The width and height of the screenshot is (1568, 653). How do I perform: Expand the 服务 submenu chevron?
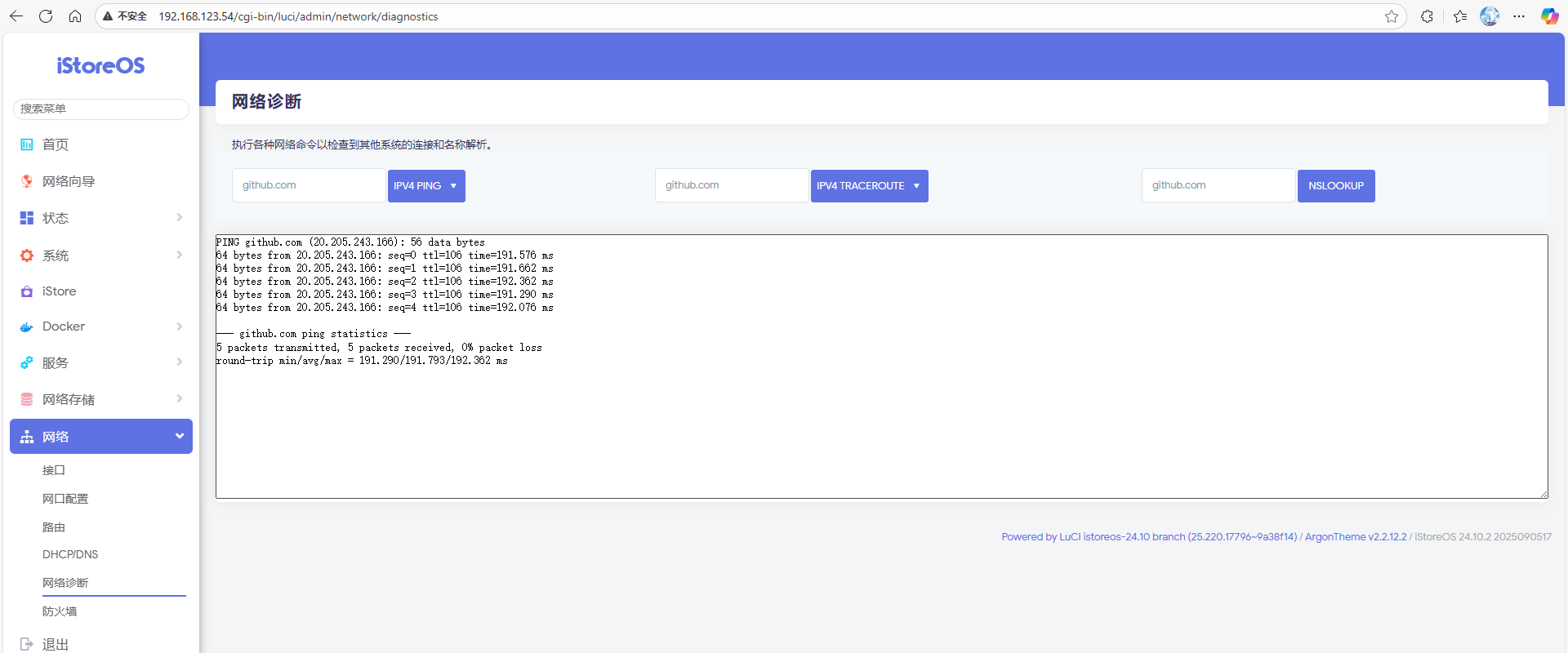pyautogui.click(x=180, y=362)
